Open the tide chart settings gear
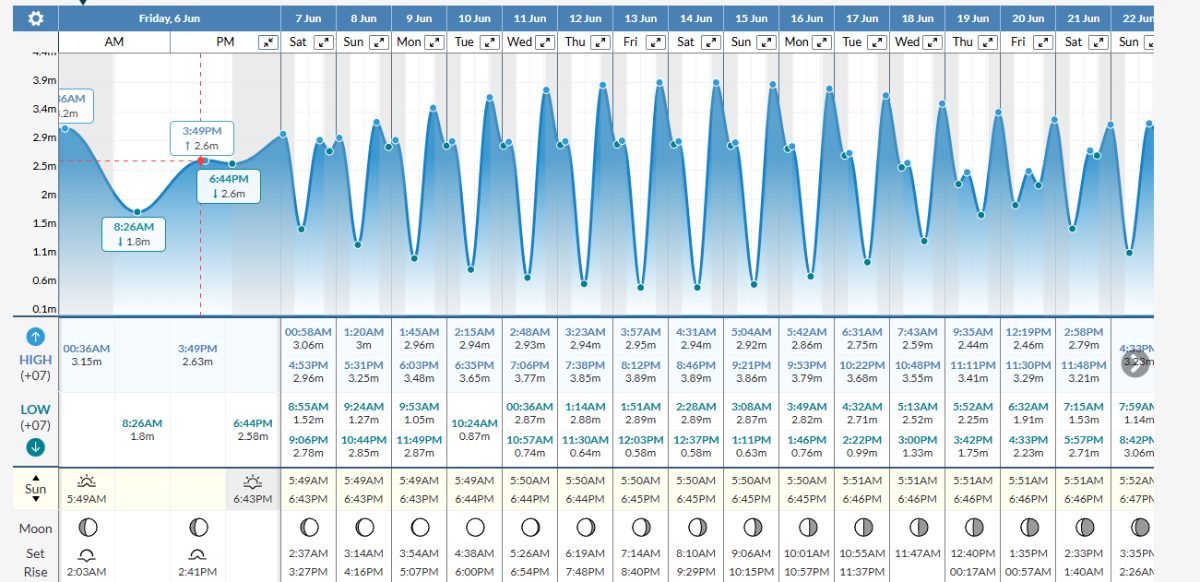Image resolution: width=1200 pixels, height=582 pixels. click(x=36, y=19)
